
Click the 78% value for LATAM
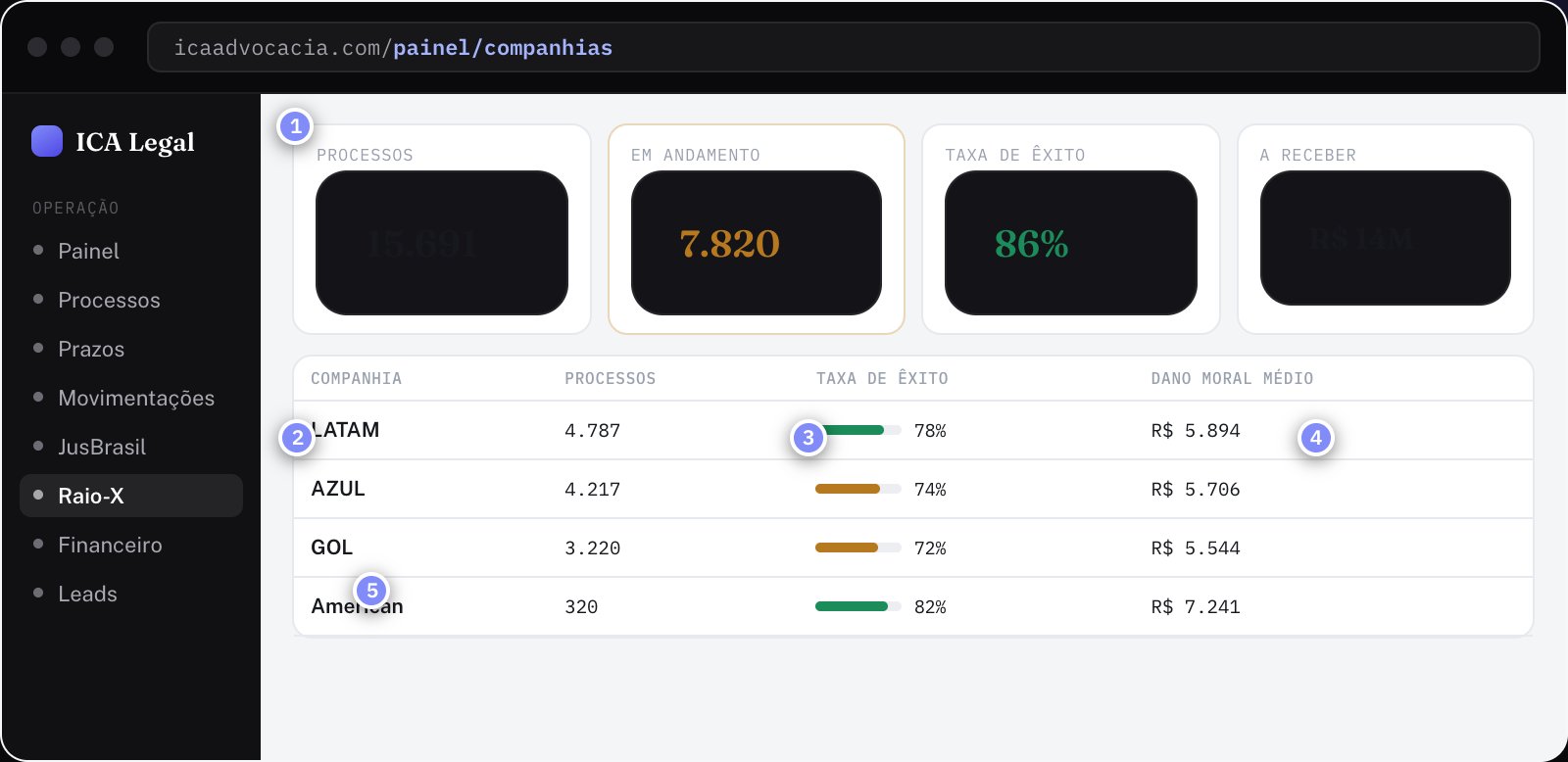click(930, 430)
